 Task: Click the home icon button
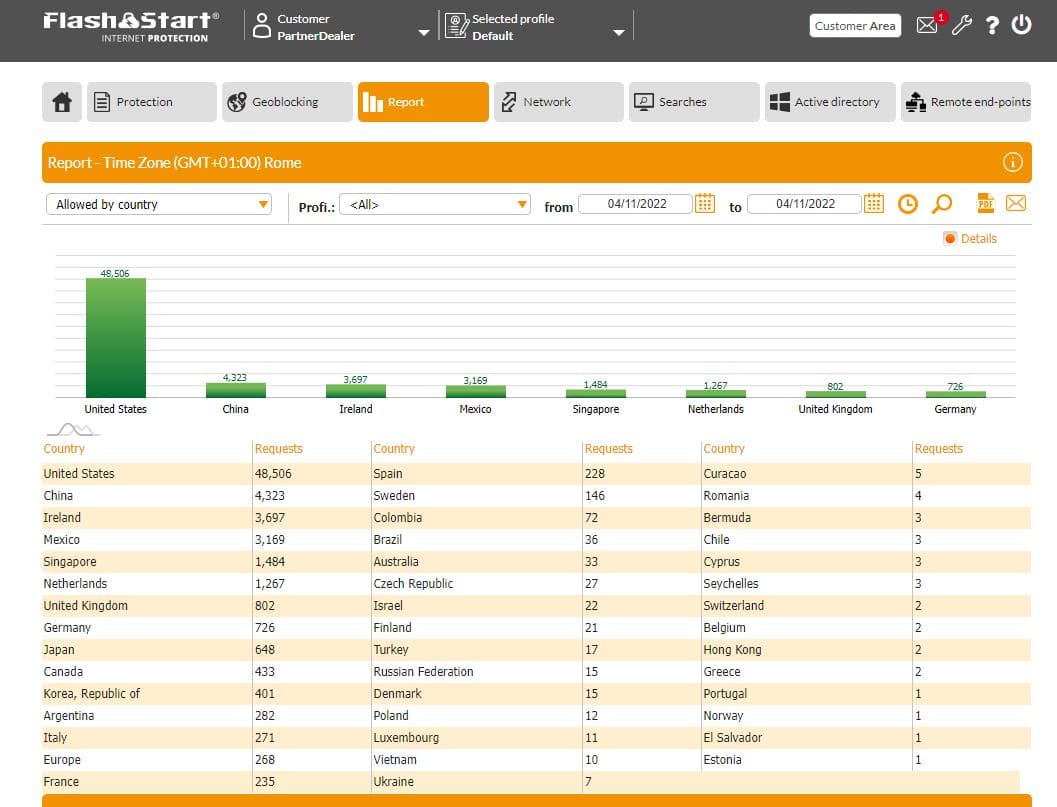point(62,102)
